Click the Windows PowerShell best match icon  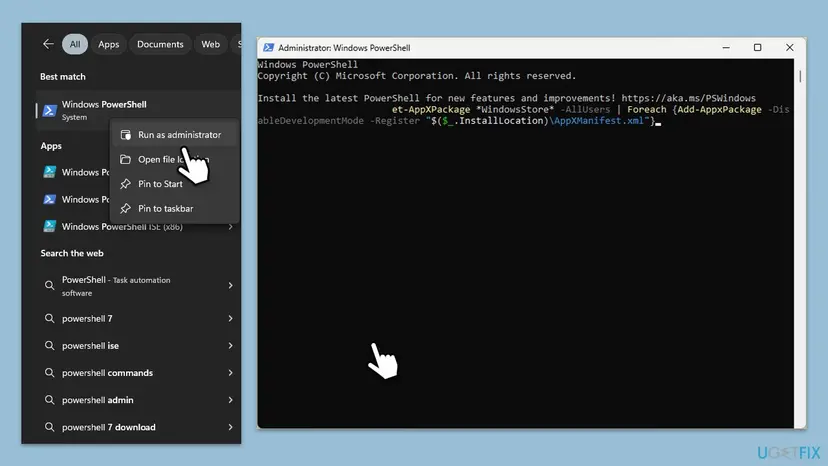tap(50, 110)
